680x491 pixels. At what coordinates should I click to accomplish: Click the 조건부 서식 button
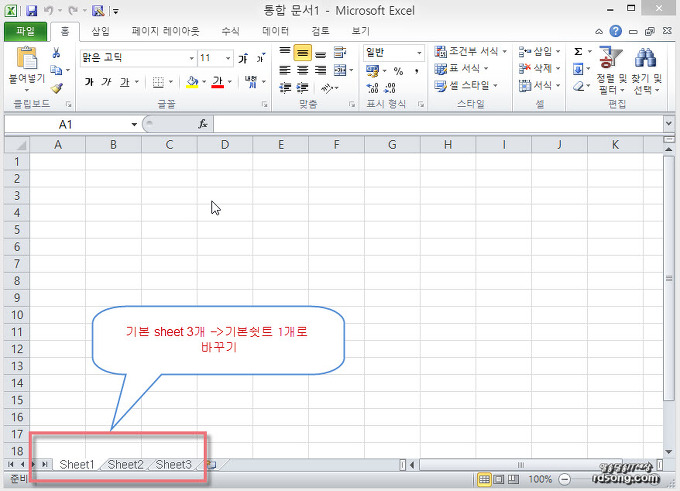472,51
